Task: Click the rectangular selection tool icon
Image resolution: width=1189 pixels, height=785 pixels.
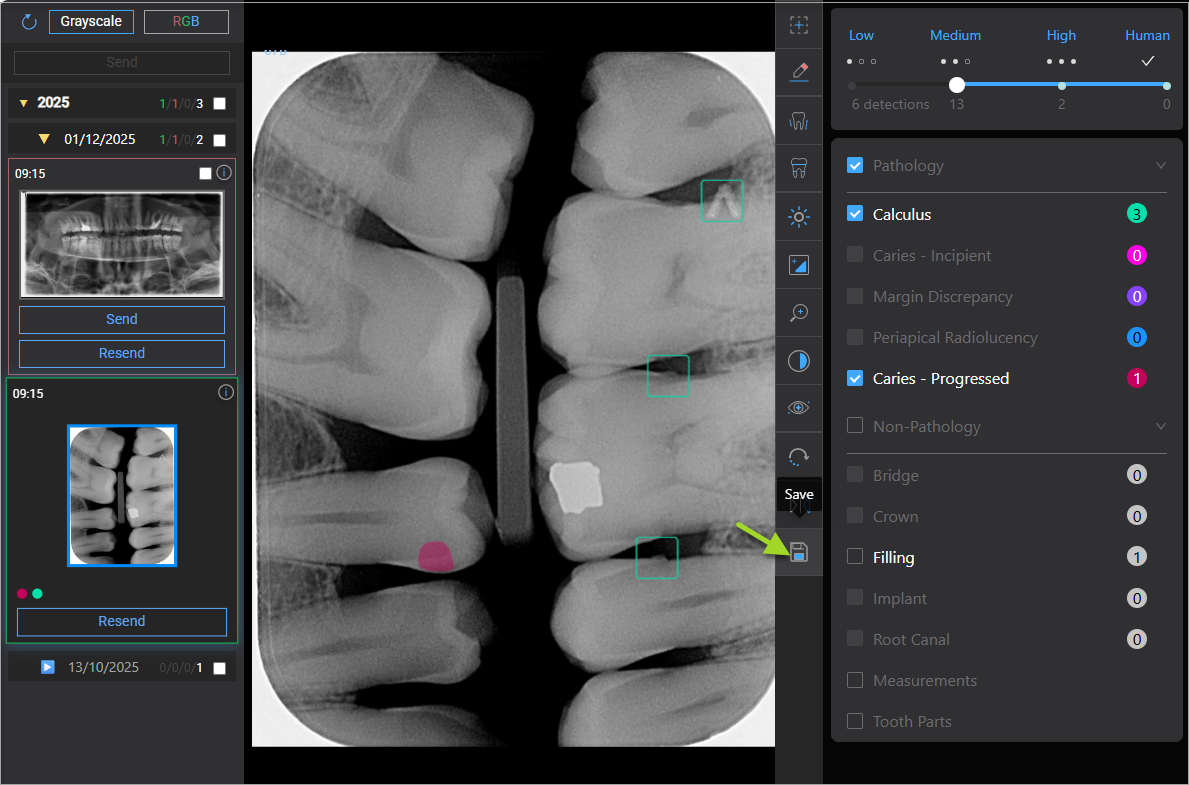Action: (x=798, y=25)
